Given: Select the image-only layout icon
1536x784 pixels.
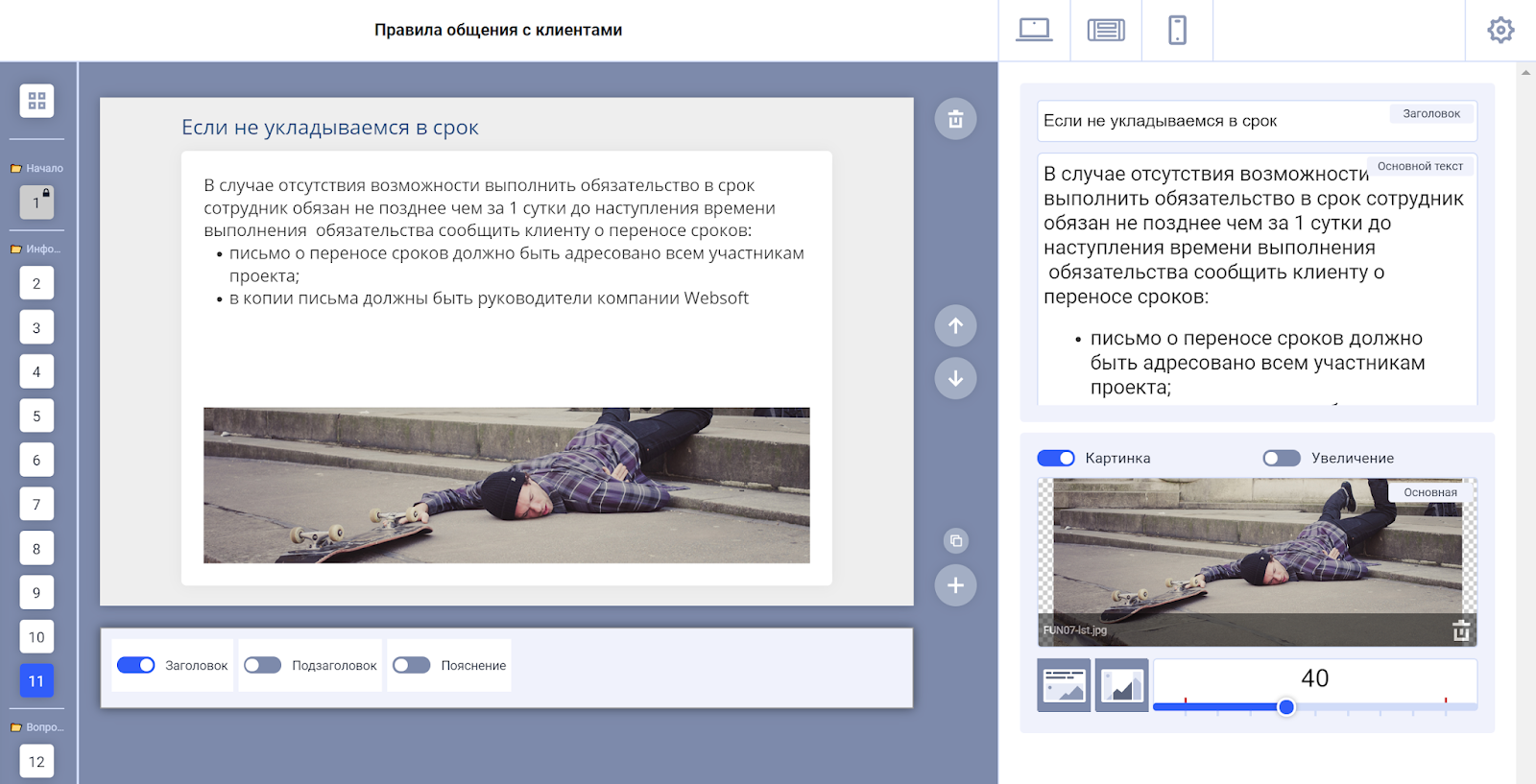Looking at the screenshot, I should 1121,685.
